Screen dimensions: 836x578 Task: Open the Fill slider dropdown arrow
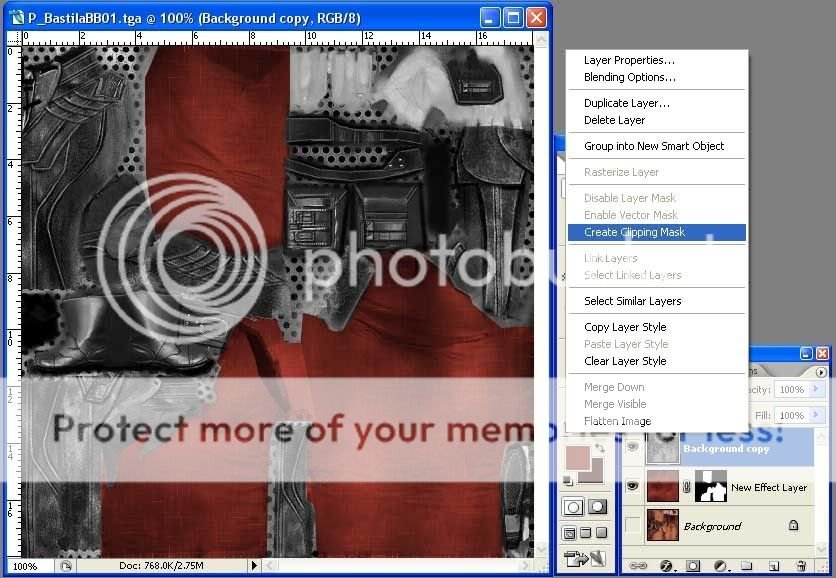click(x=816, y=415)
